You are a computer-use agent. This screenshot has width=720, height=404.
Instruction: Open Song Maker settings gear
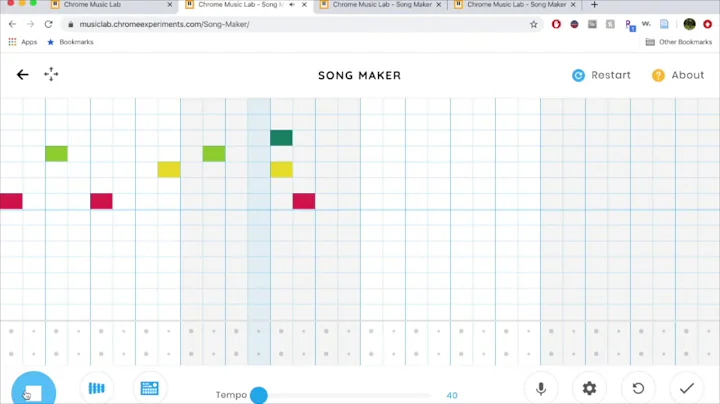click(x=589, y=388)
